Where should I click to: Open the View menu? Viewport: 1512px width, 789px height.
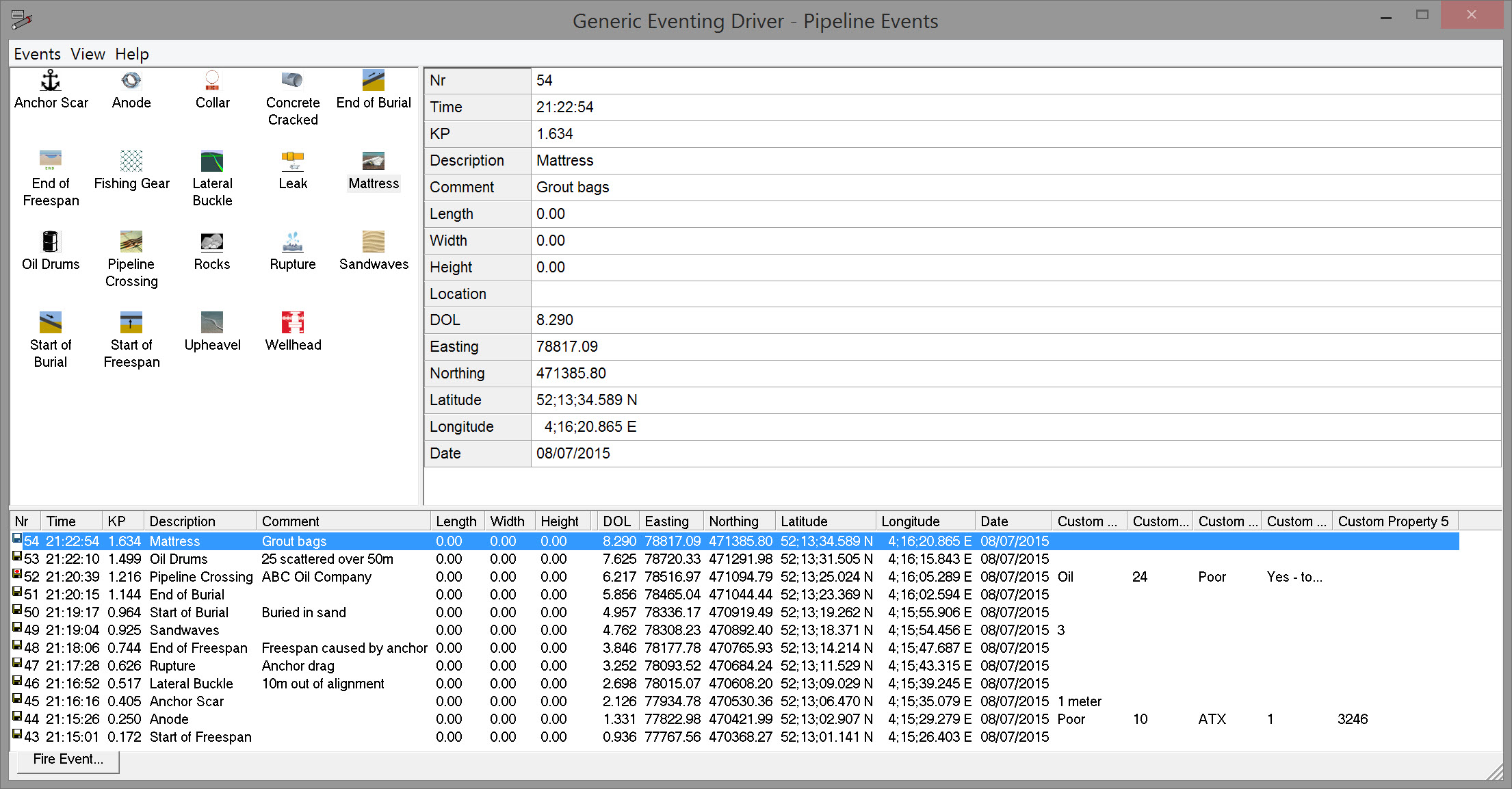coord(88,54)
